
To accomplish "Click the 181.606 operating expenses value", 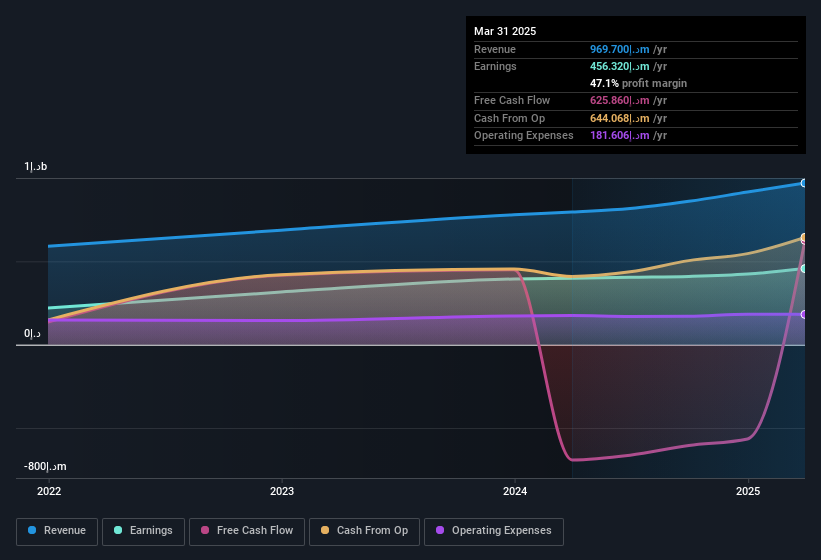I will point(619,136).
